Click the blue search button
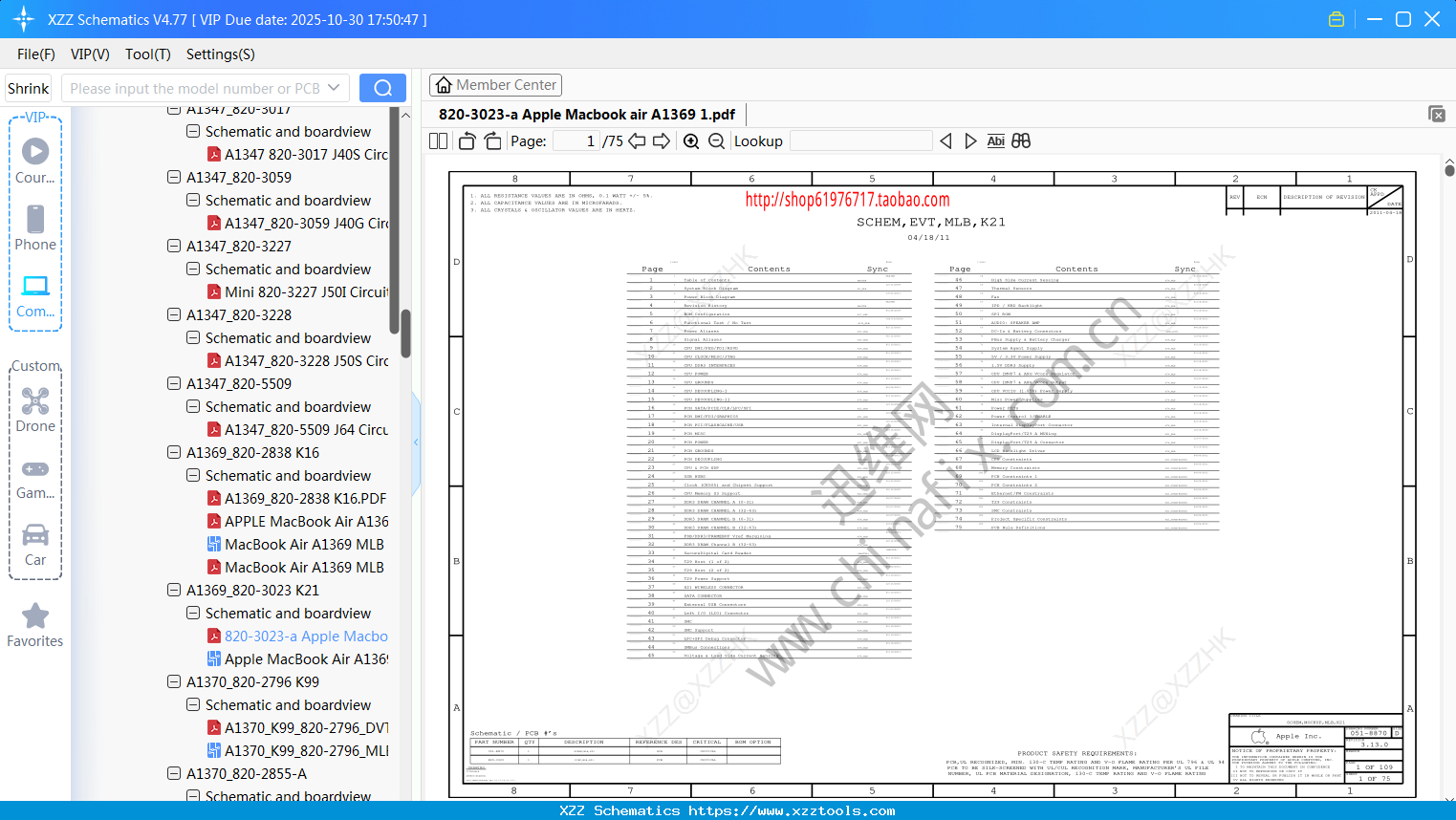The width and height of the screenshot is (1456, 820). (x=382, y=88)
